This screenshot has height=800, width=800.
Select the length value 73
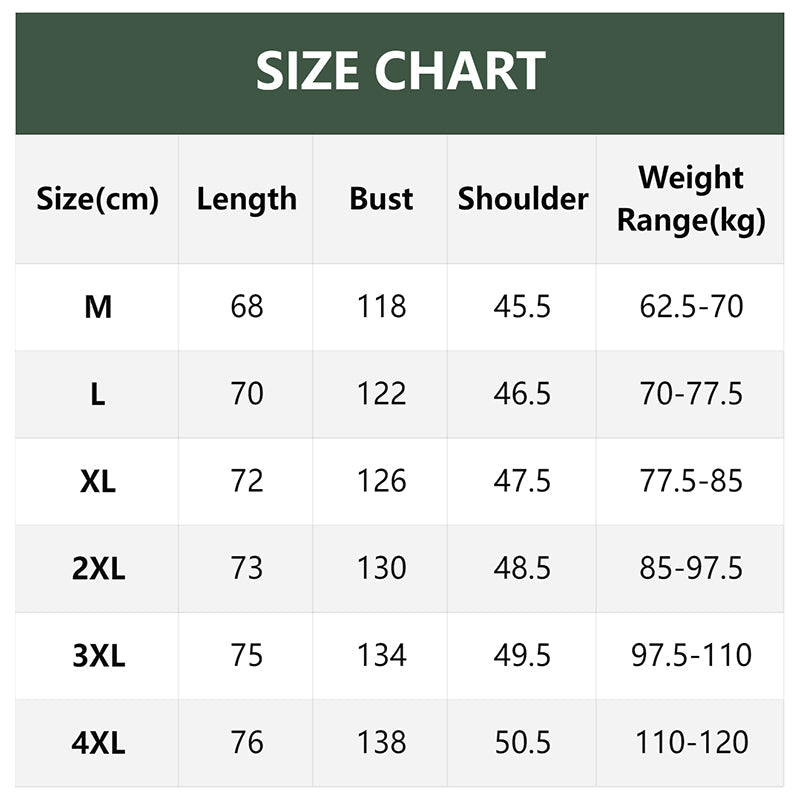(x=246, y=568)
